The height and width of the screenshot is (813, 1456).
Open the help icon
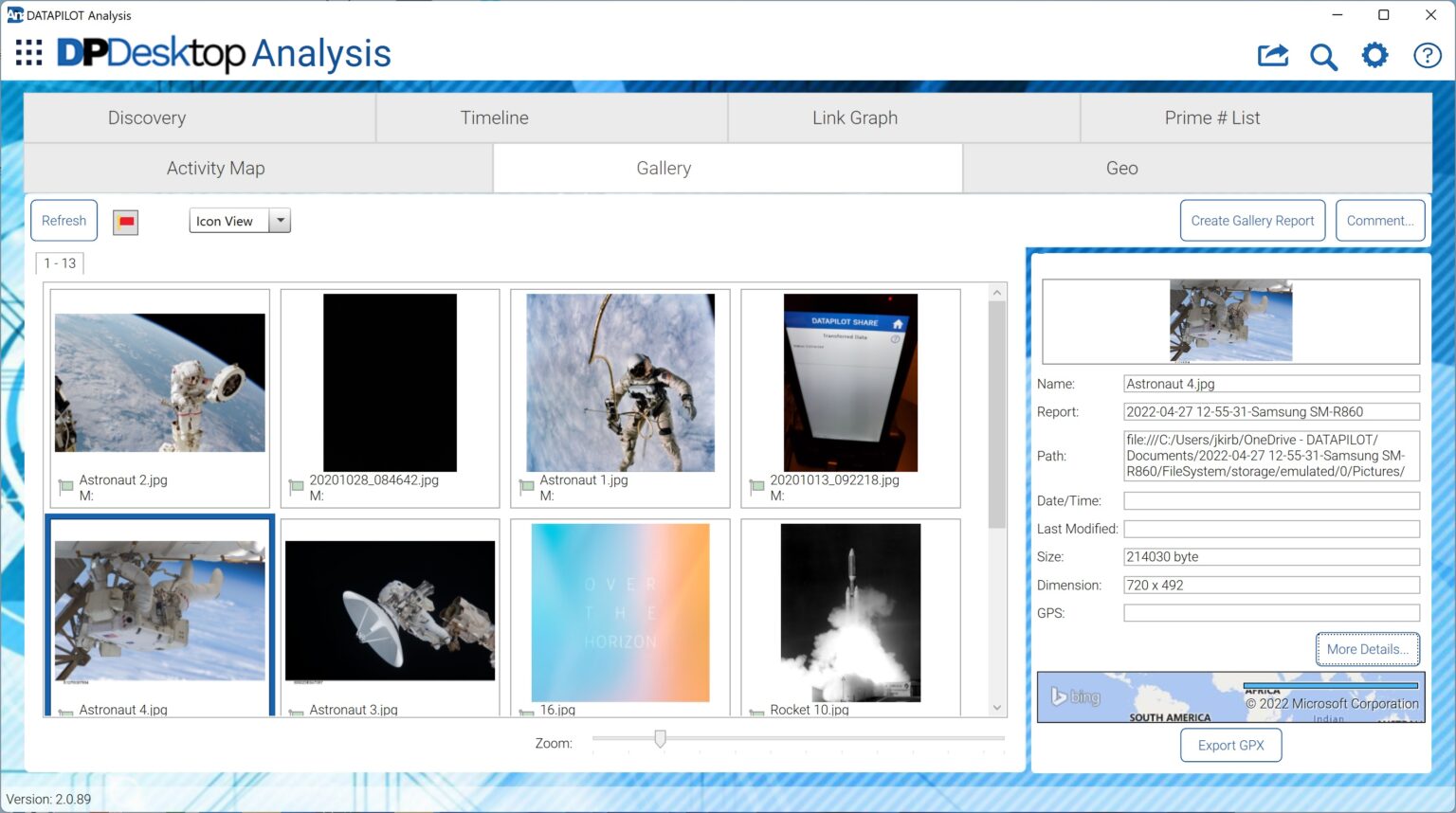(1427, 55)
